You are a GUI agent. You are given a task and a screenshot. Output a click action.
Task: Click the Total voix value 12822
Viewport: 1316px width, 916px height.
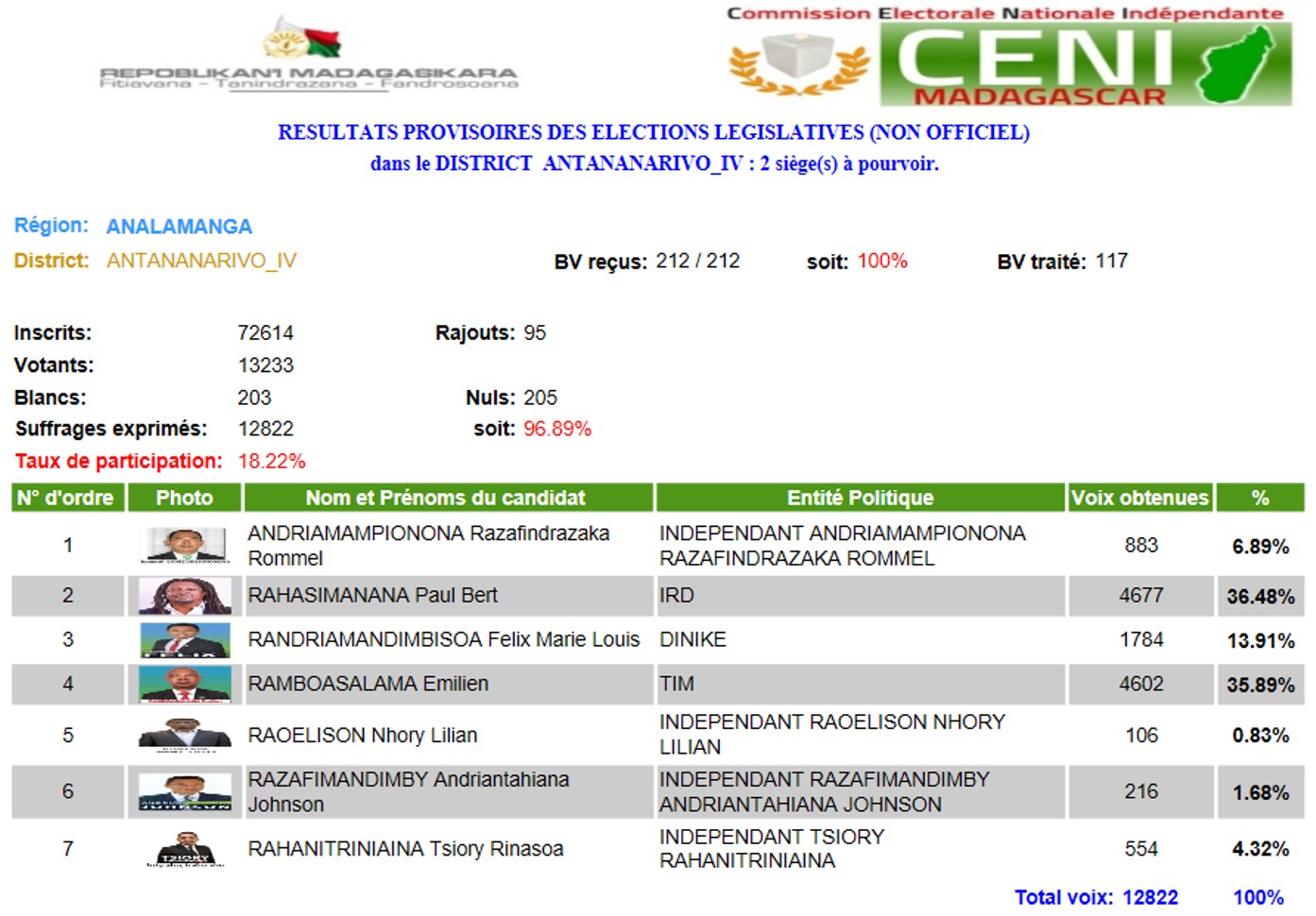(x=1150, y=897)
